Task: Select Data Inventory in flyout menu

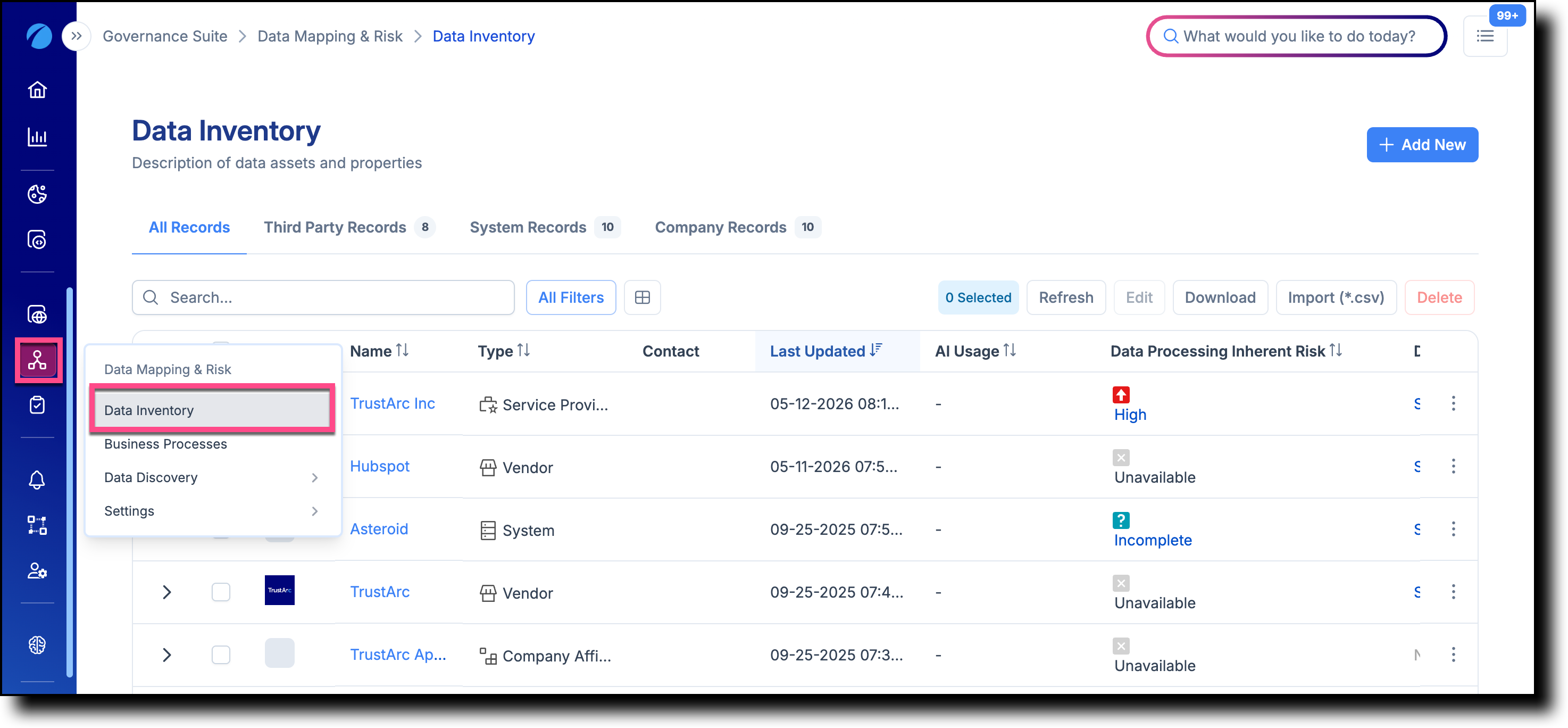Action: pyautogui.click(x=212, y=410)
